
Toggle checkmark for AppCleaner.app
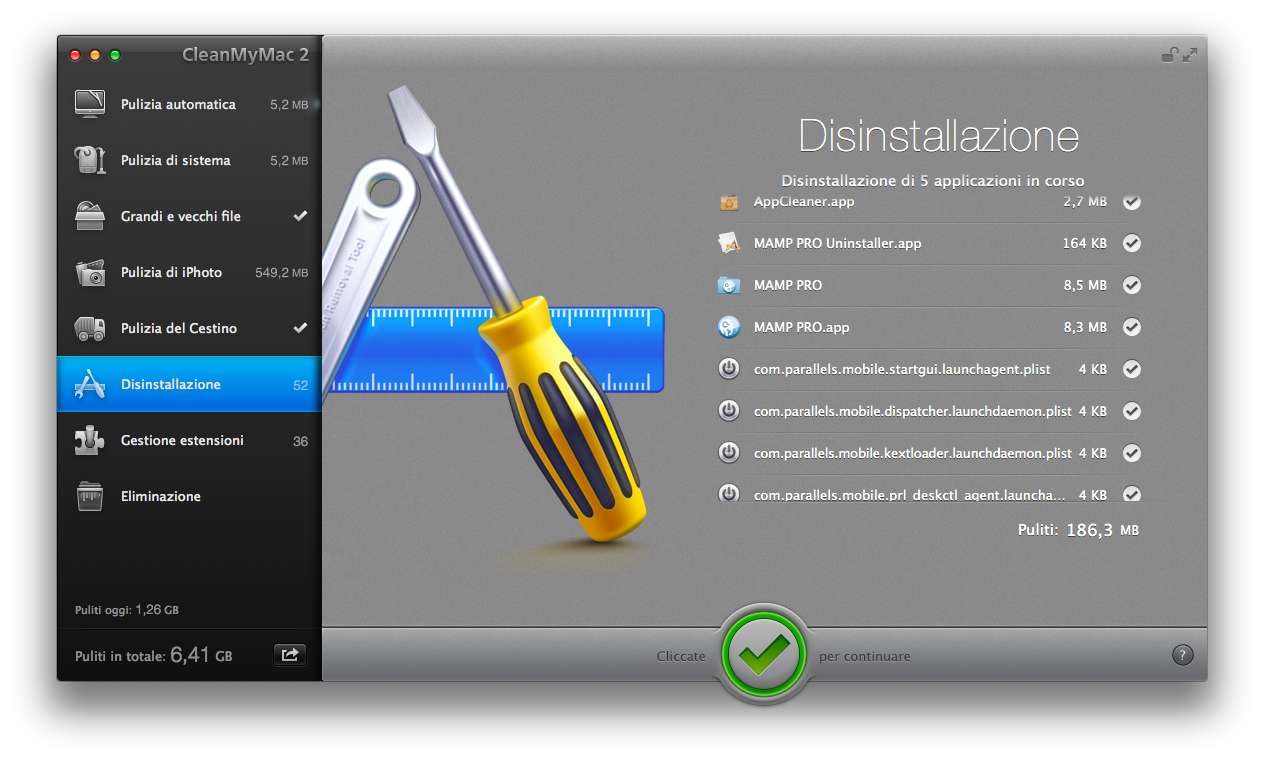(1132, 202)
